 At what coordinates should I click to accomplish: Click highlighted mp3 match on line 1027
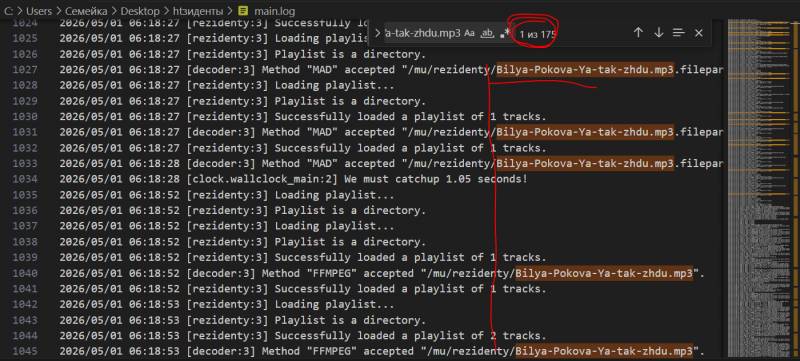[585, 69]
